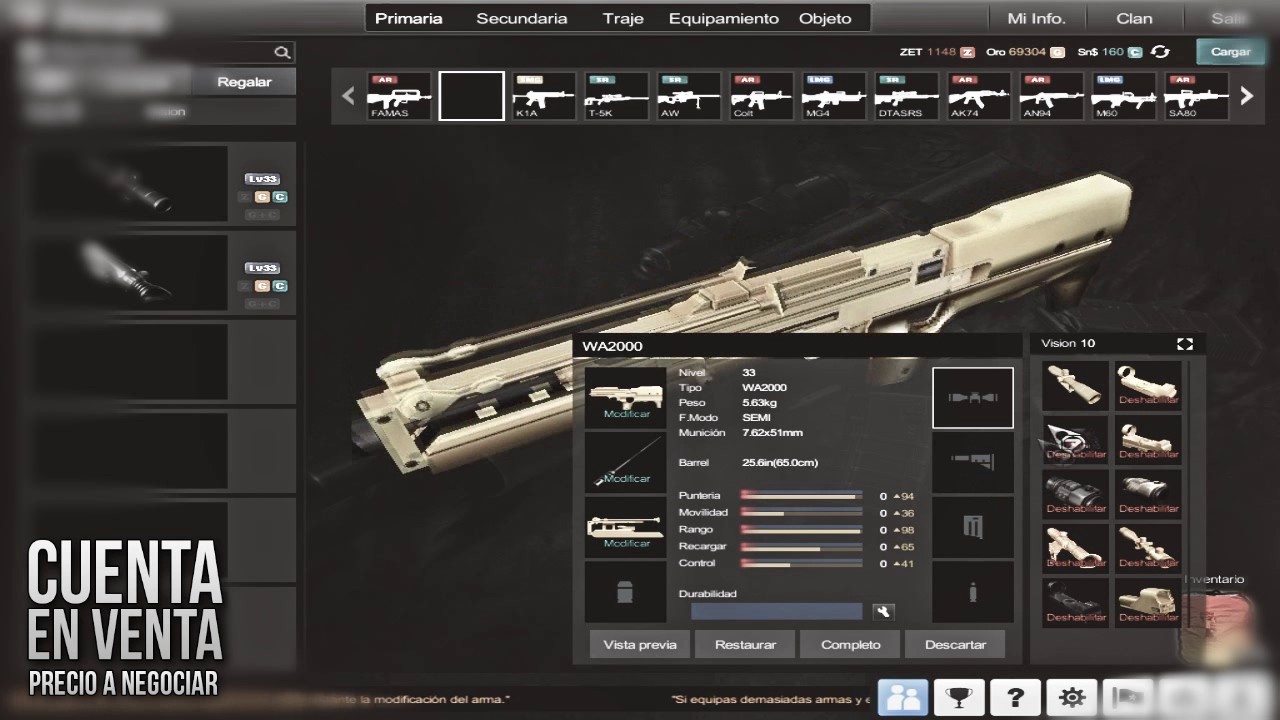Open the trophy achievements icon

(959, 698)
